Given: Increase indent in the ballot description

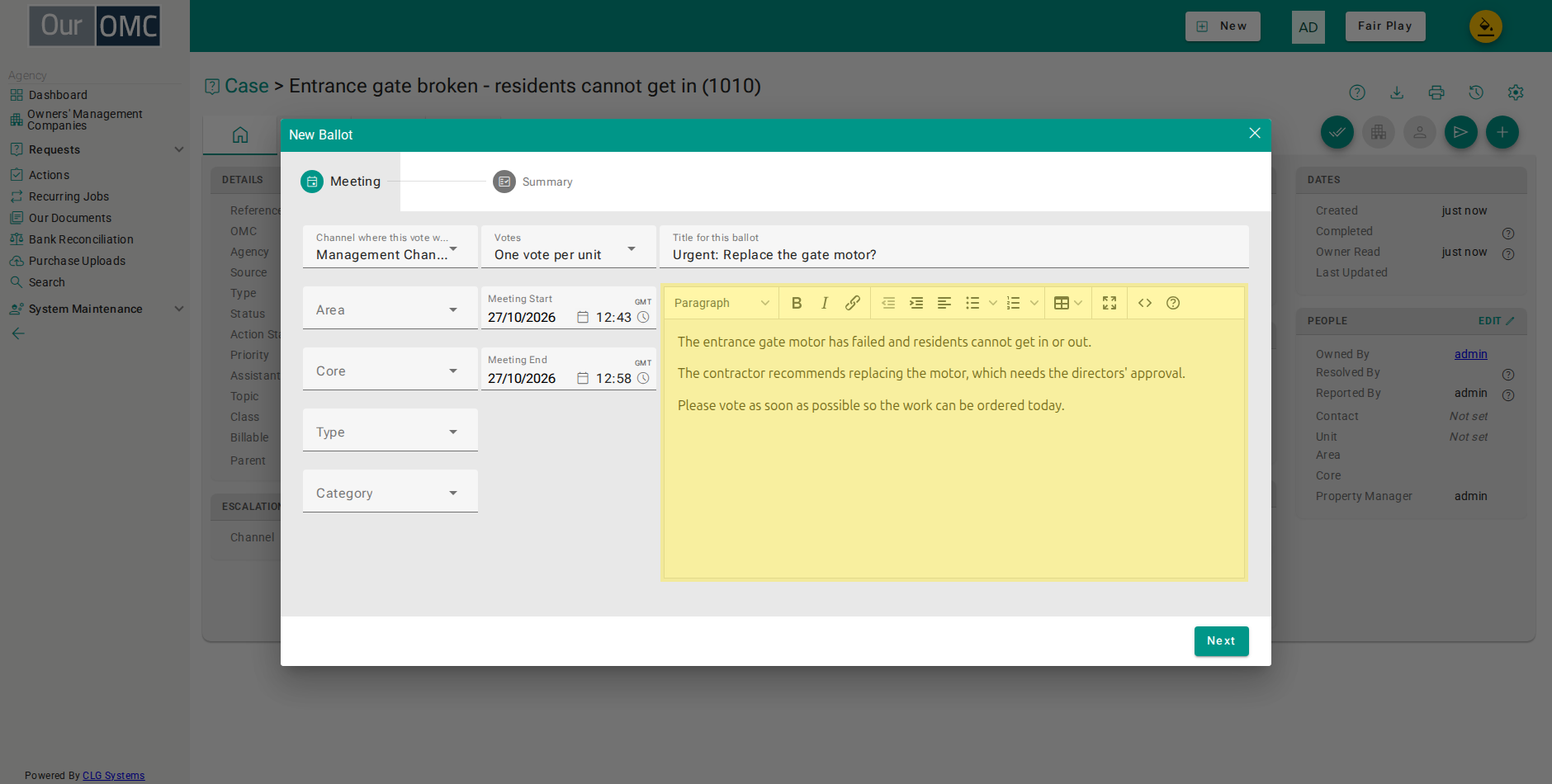Looking at the screenshot, I should tap(916, 303).
